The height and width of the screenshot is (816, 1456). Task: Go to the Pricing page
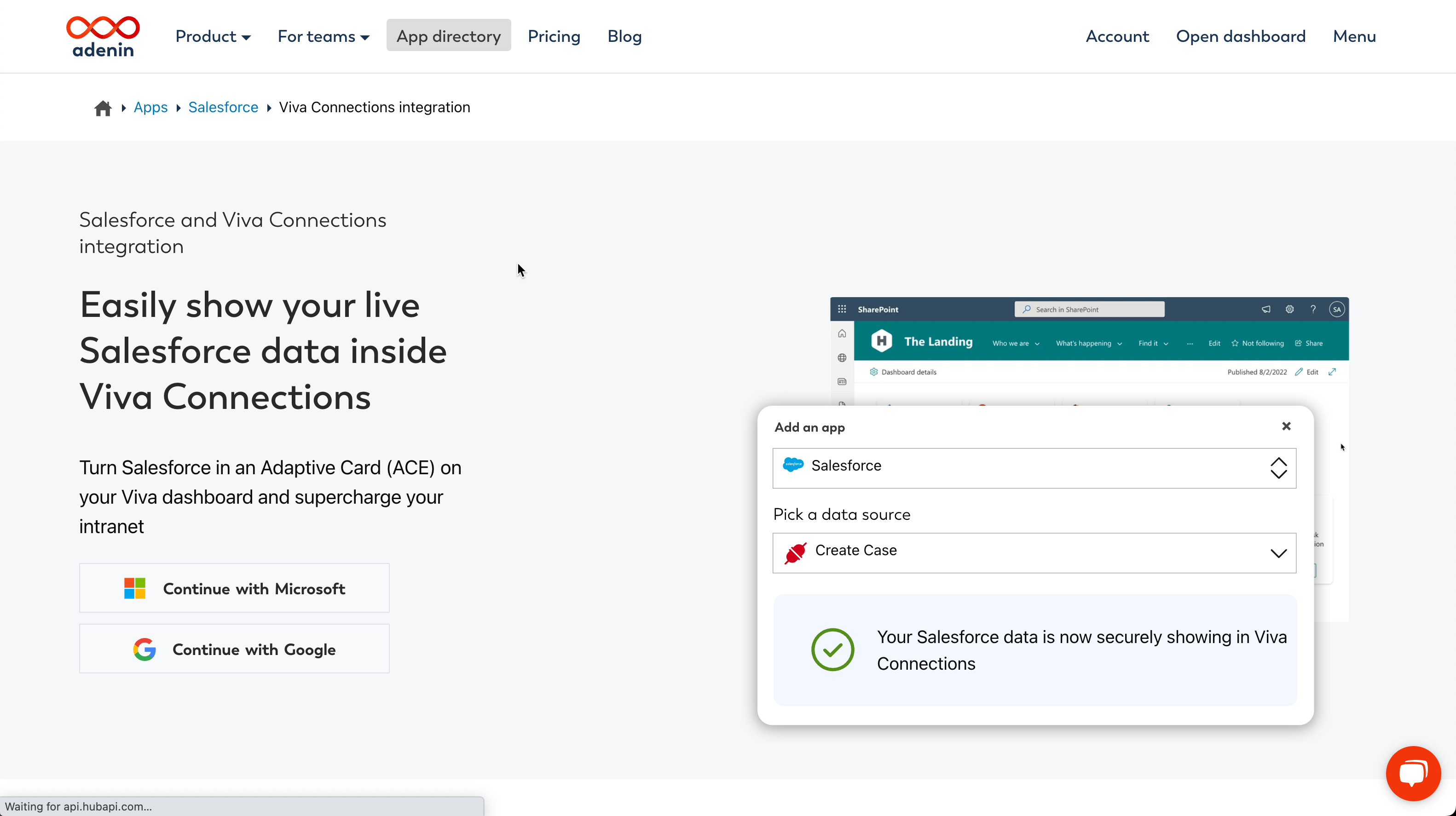tap(554, 36)
